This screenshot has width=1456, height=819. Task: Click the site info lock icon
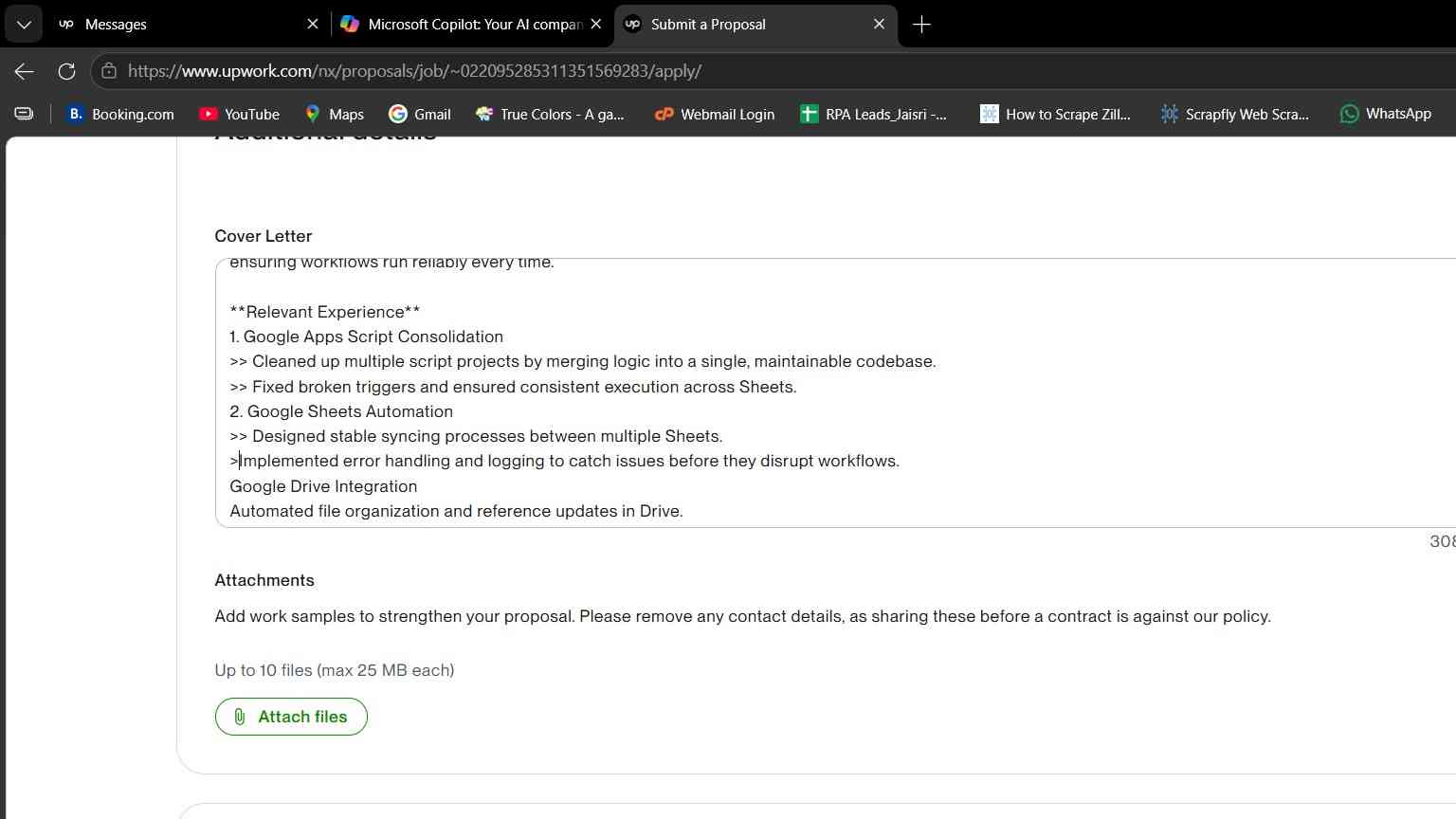pyautogui.click(x=109, y=71)
